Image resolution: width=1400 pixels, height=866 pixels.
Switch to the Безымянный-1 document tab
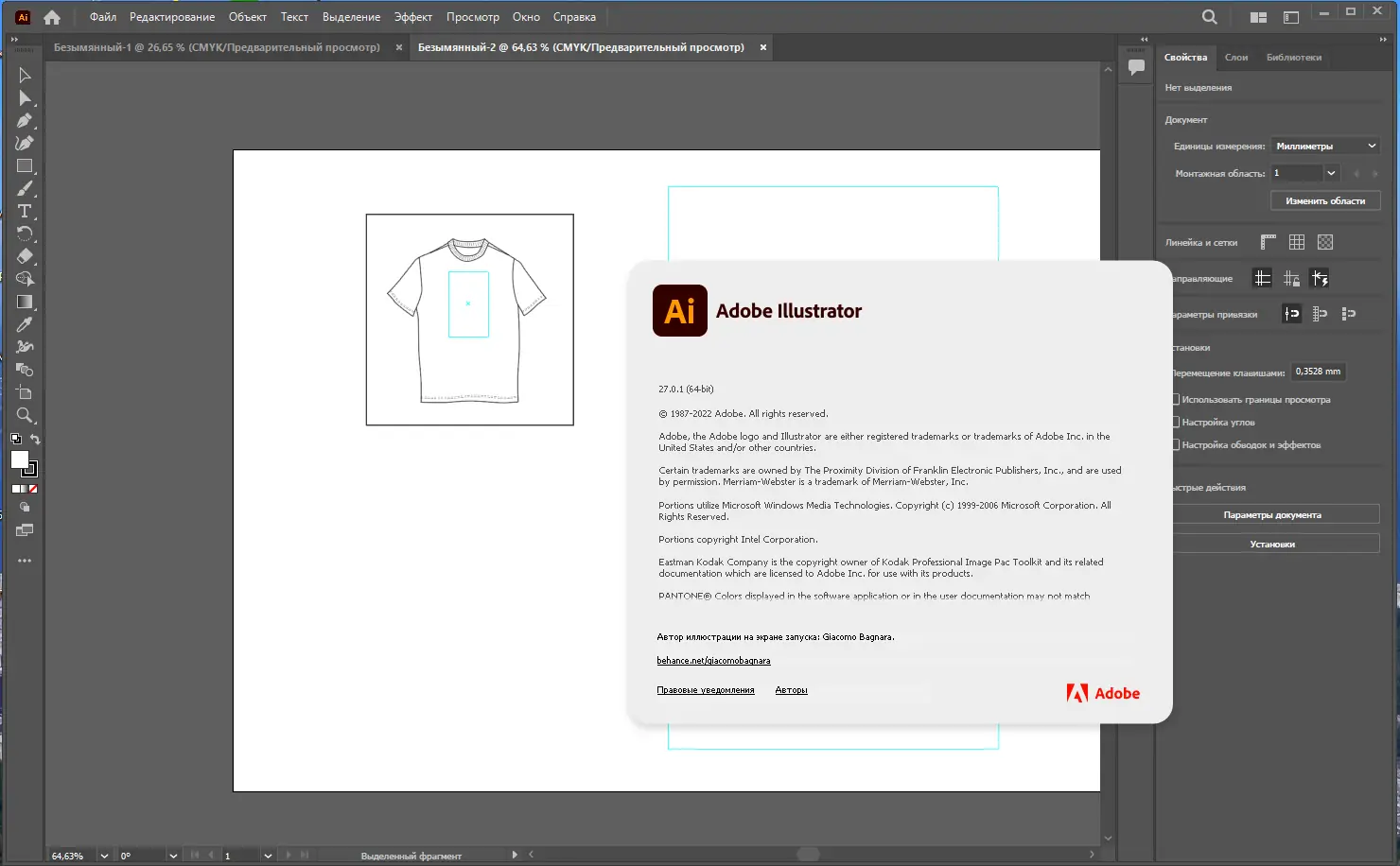pyautogui.click(x=217, y=47)
